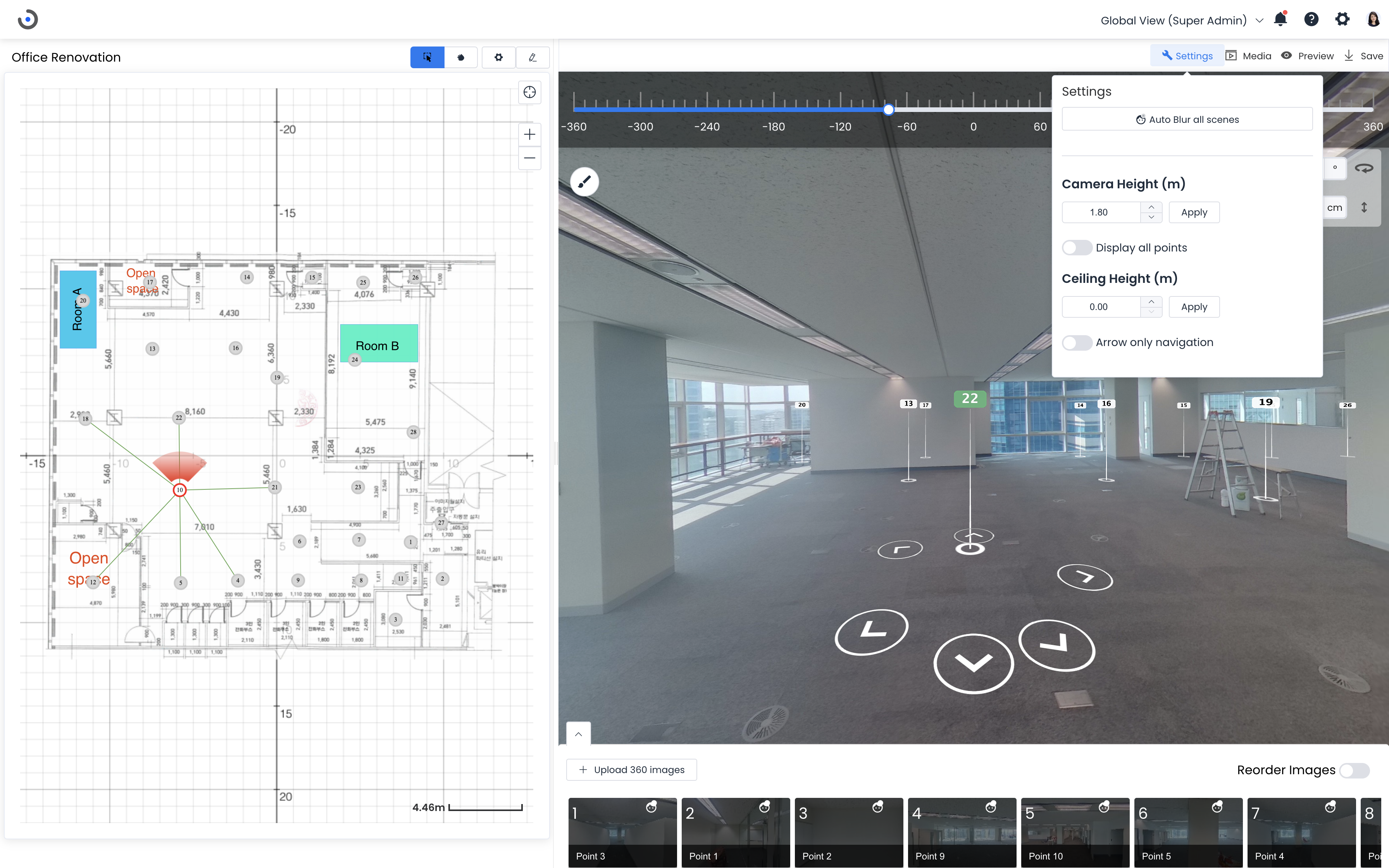This screenshot has height=868, width=1389.
Task: Select the hand pan tool
Action: 461,57
